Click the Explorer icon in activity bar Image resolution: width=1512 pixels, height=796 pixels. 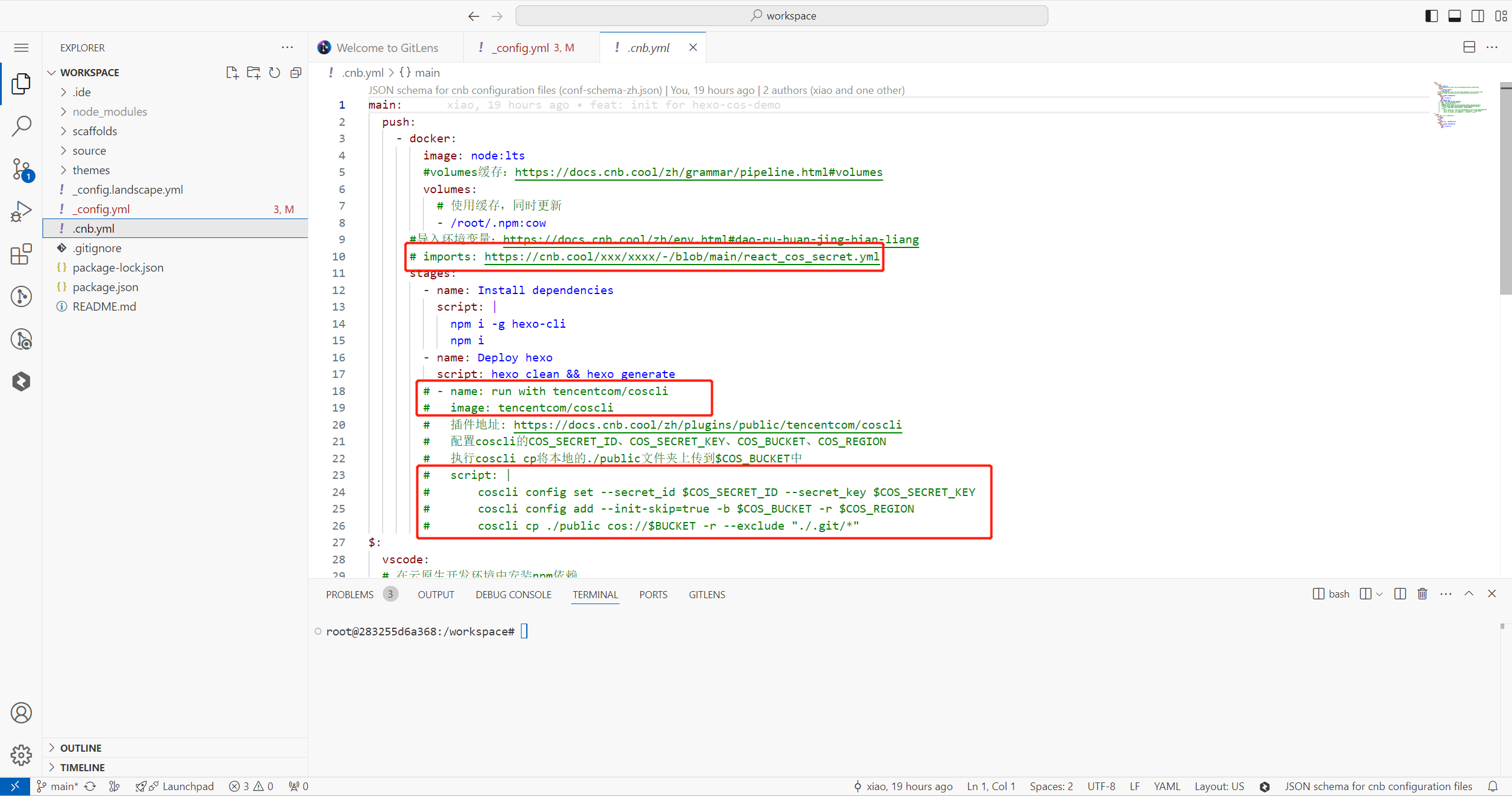coord(22,83)
